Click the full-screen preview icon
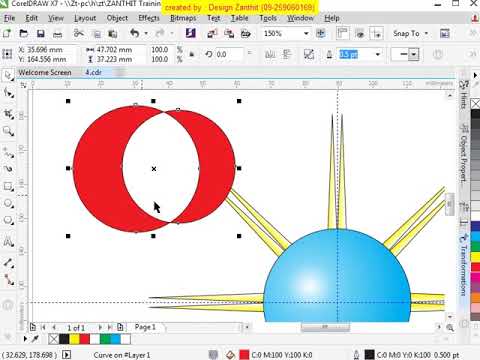 pos(321,33)
